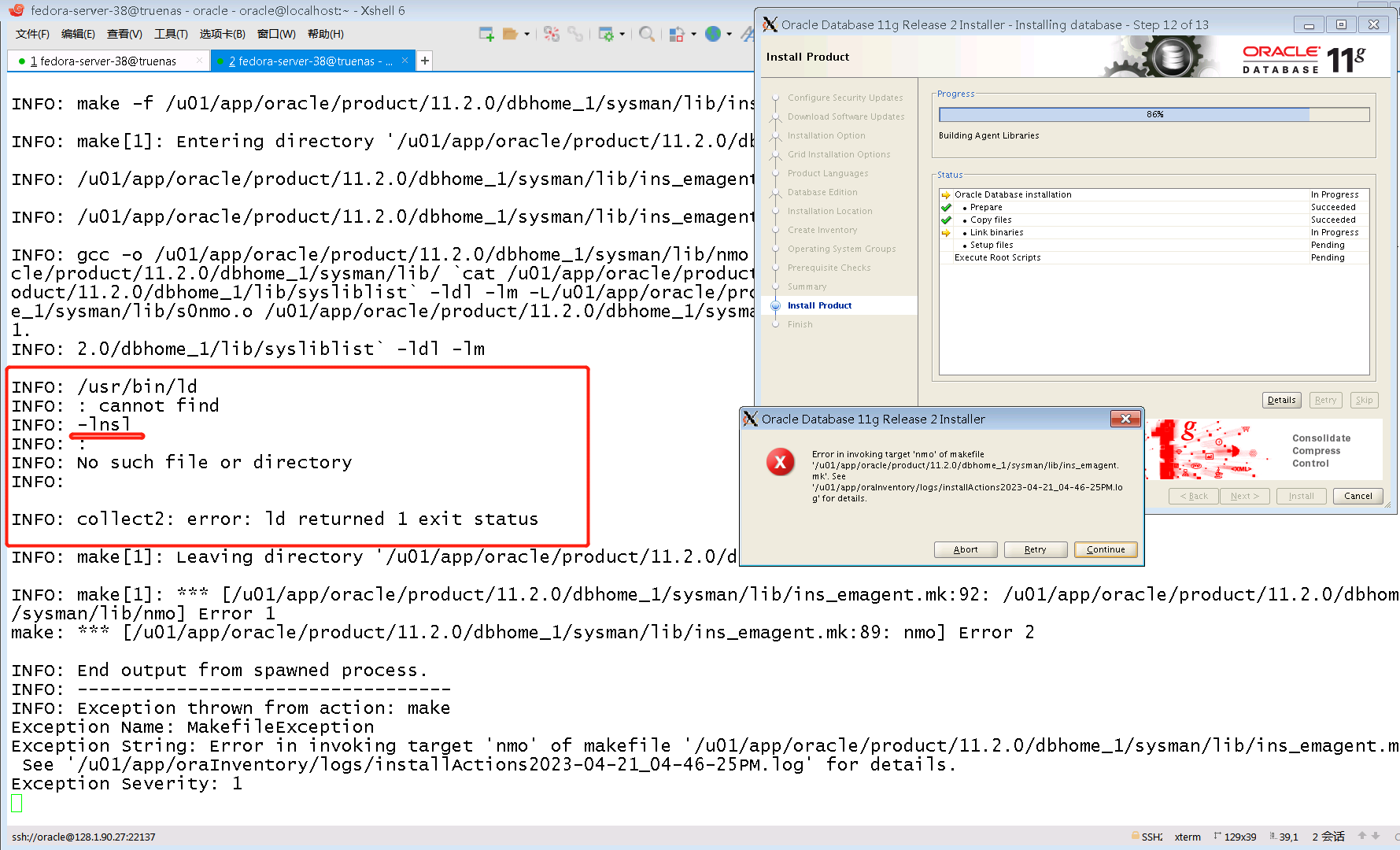Screen dimensions: 1400x850
Task: Click the Reconnect chain-link icon in Xshell
Action: click(x=576, y=34)
